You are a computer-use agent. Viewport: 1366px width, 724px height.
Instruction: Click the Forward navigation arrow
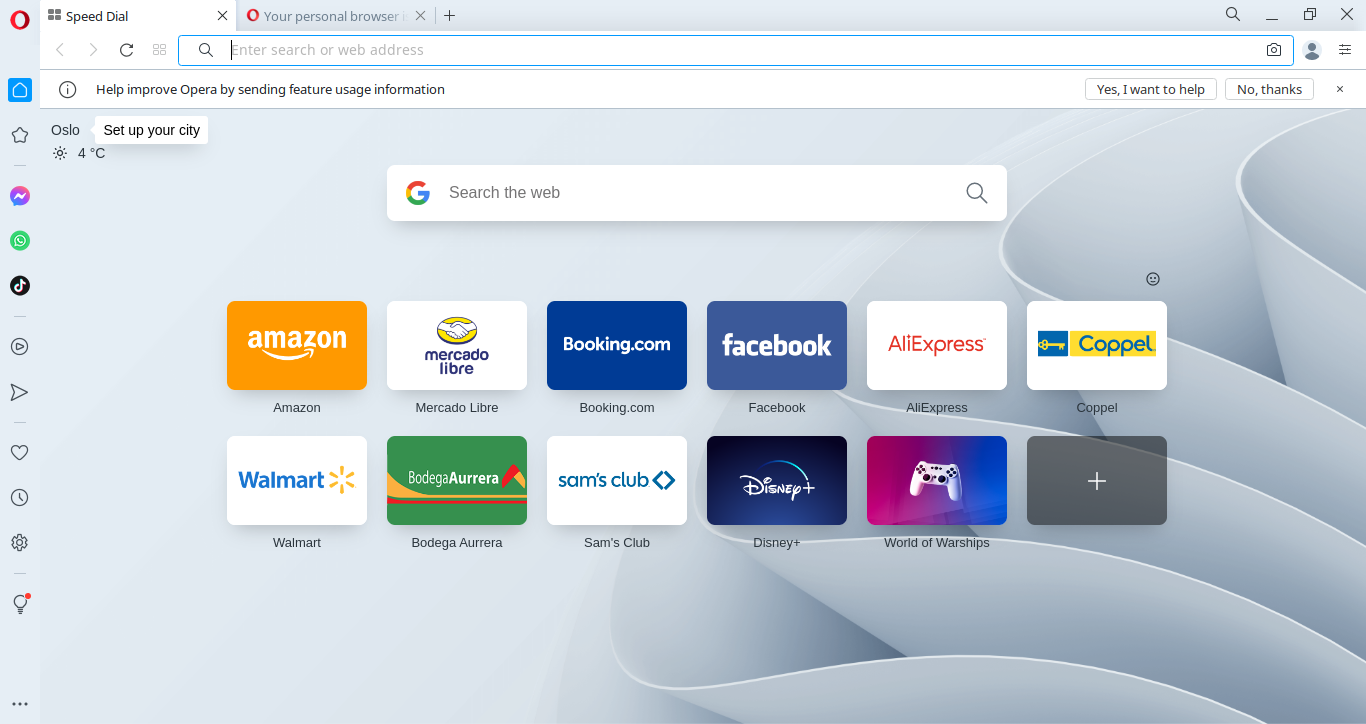(93, 50)
